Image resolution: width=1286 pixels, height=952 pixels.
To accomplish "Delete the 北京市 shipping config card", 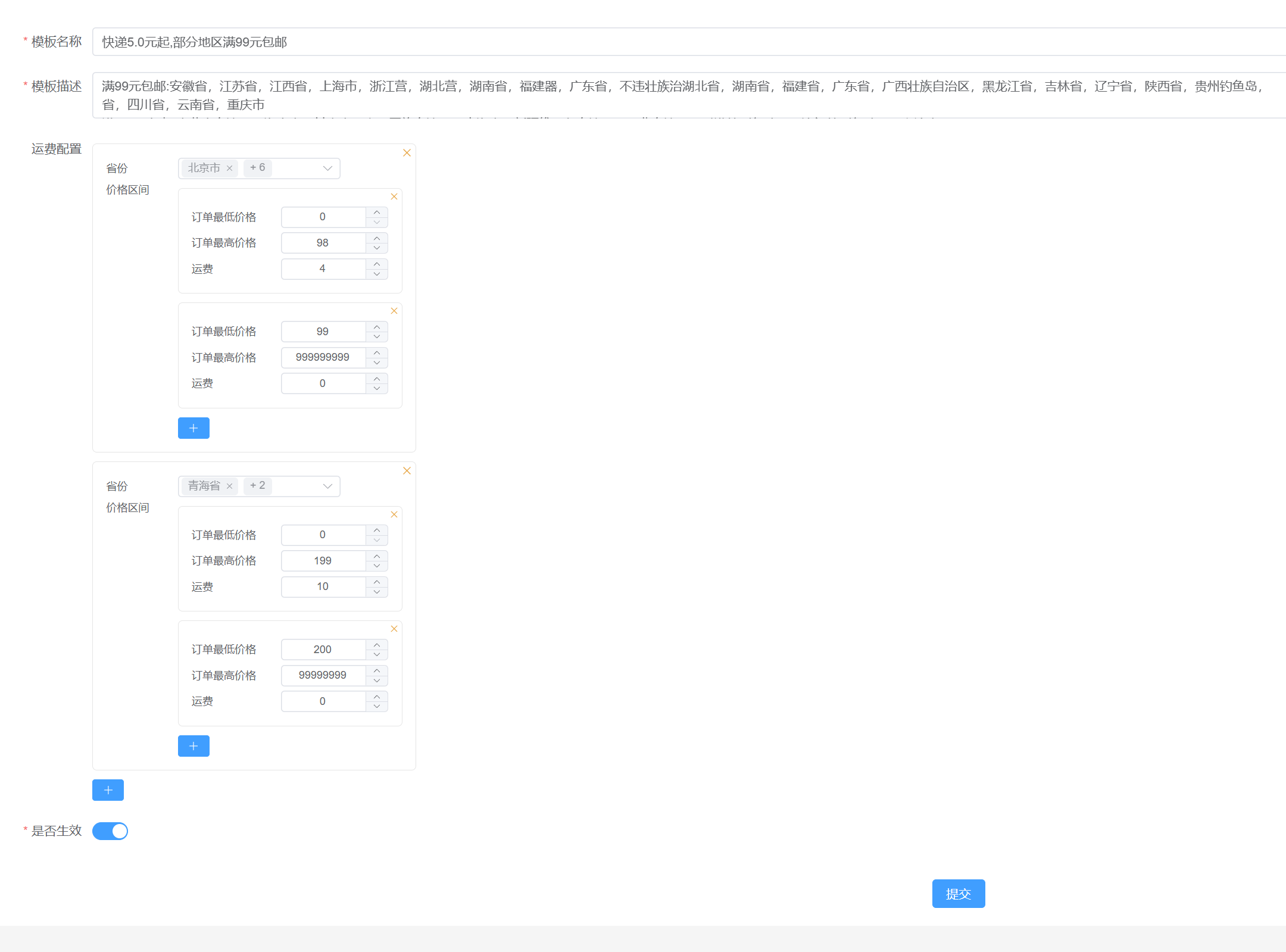I will click(407, 153).
